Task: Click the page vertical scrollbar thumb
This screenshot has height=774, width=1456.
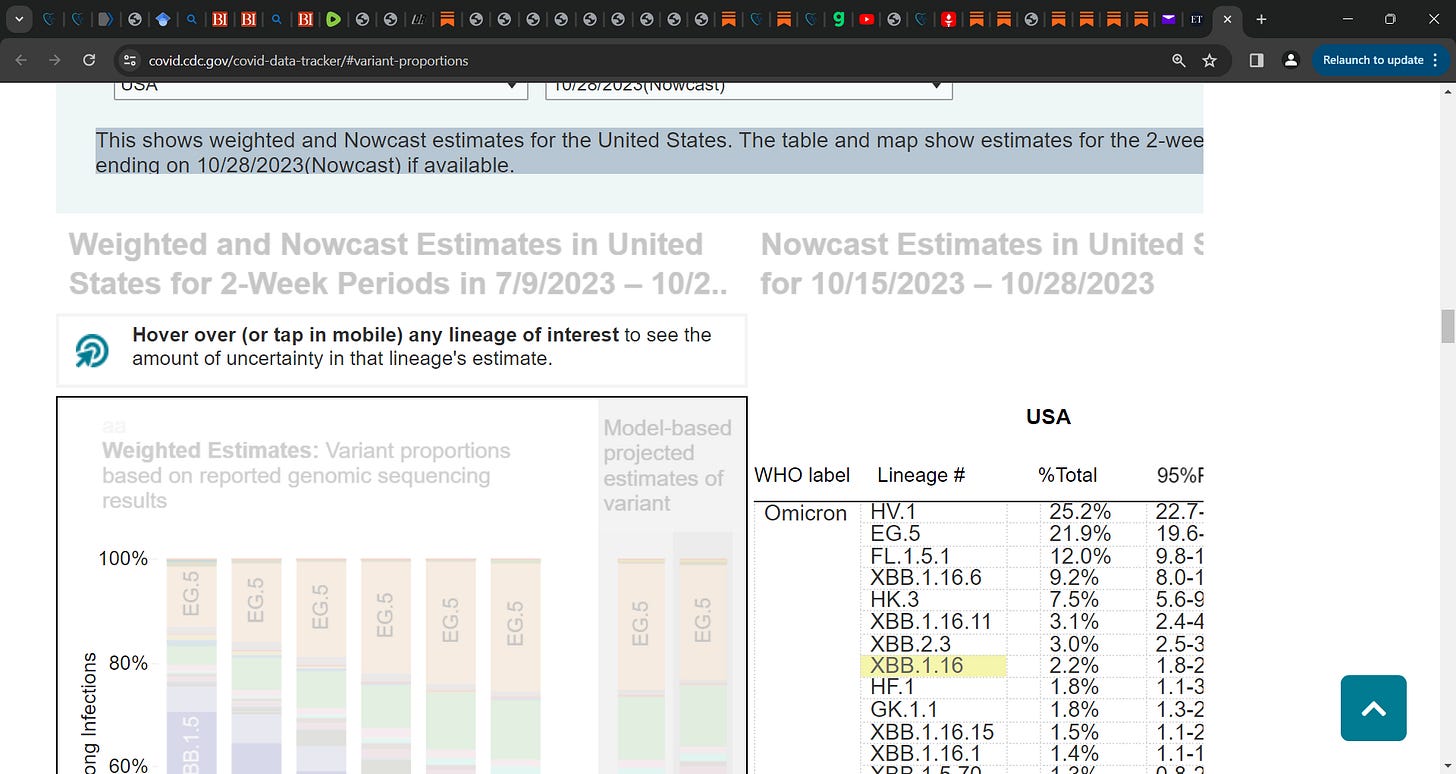Action: pos(1447,327)
